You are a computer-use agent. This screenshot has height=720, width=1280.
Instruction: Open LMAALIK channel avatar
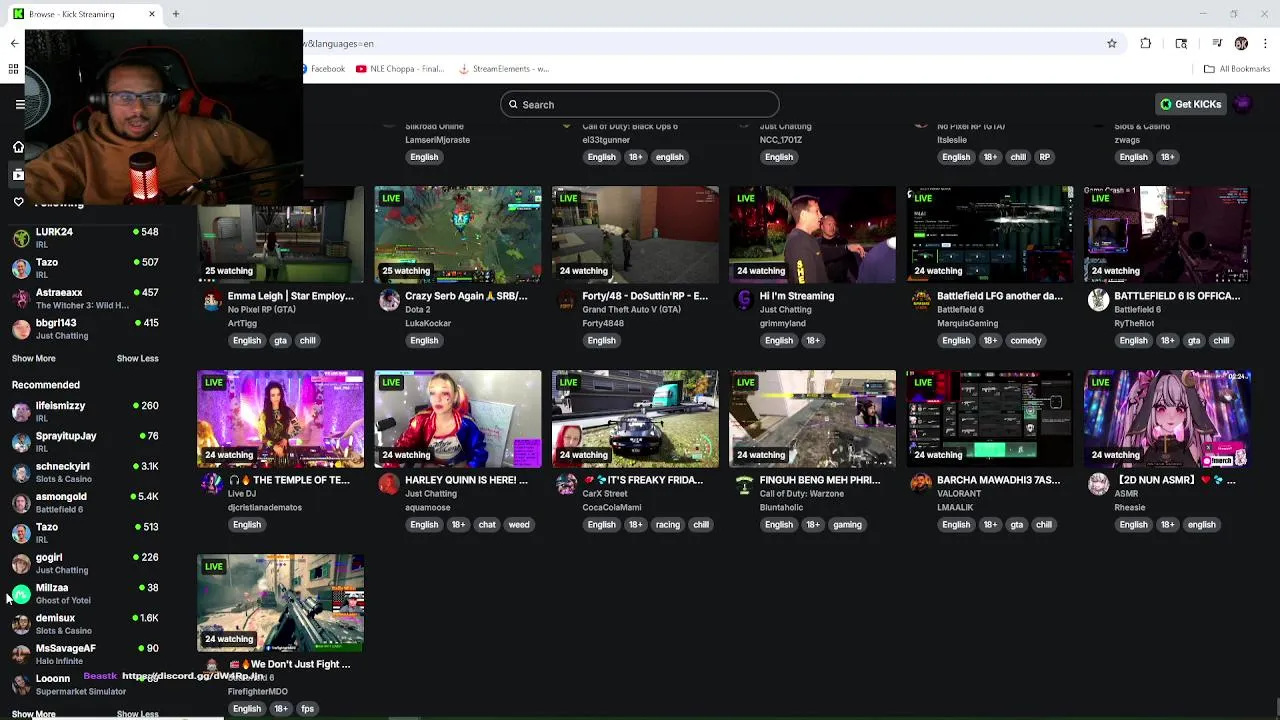[921, 486]
